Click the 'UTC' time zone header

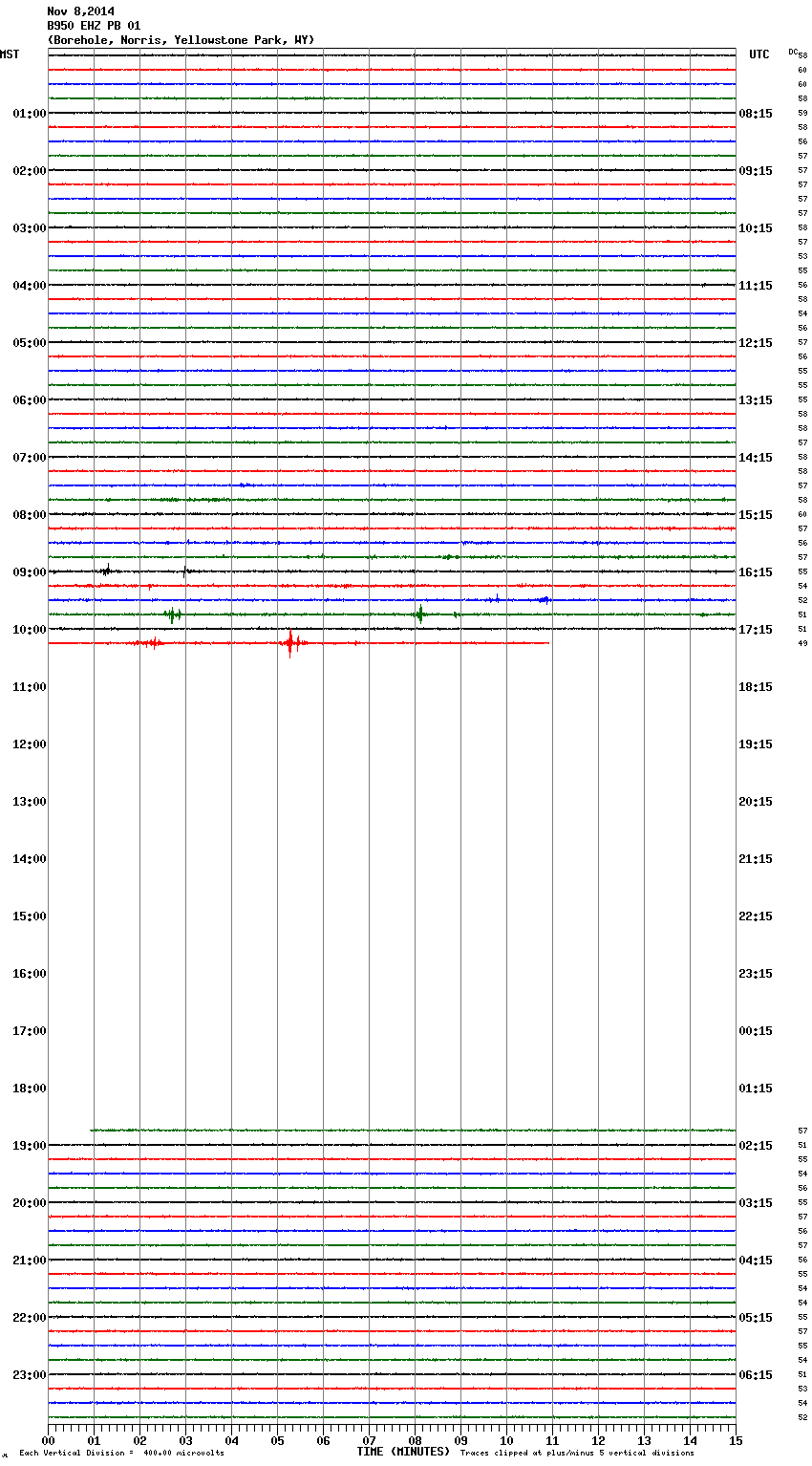[759, 54]
